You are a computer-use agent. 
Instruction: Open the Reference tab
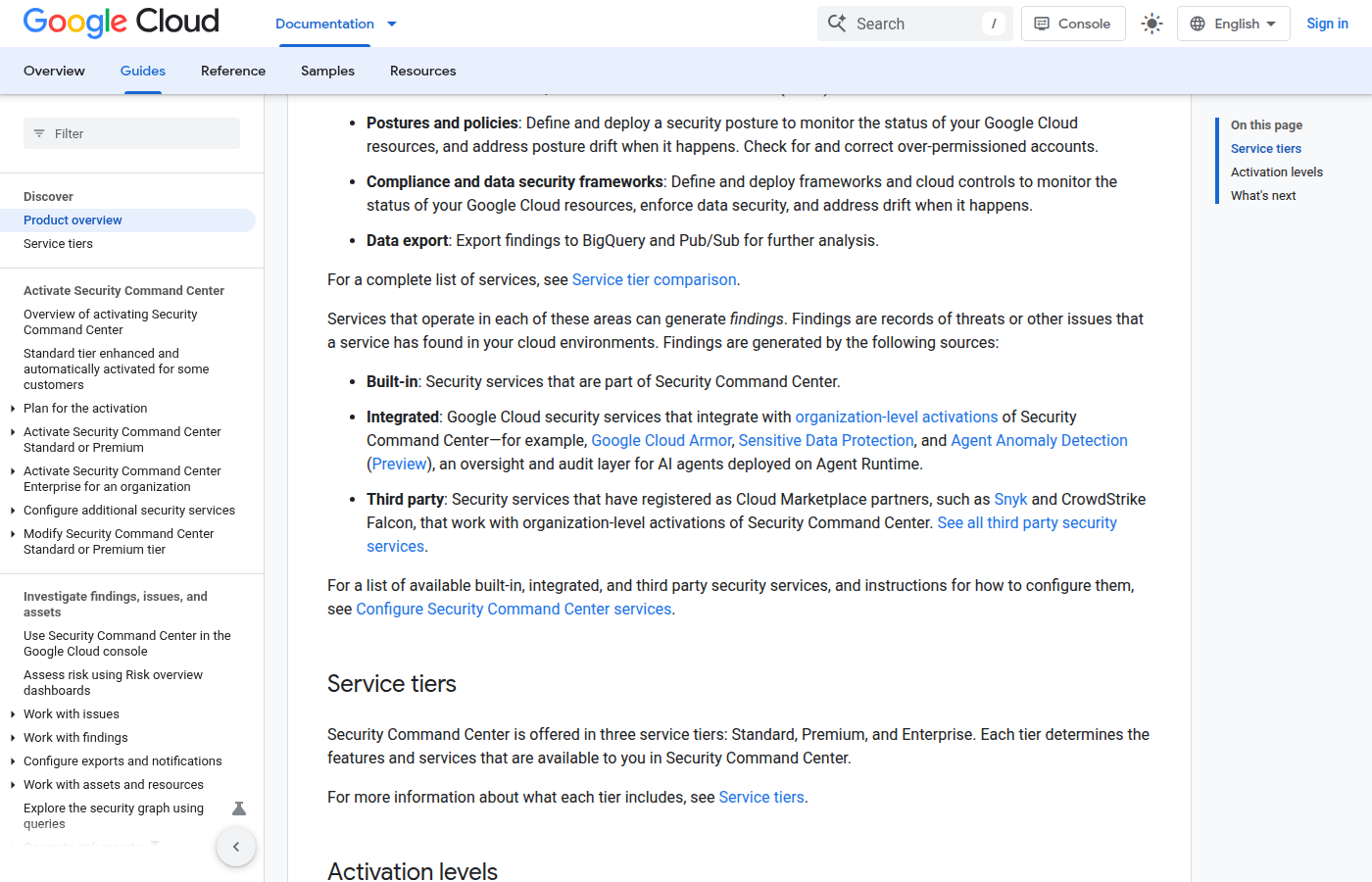point(233,71)
